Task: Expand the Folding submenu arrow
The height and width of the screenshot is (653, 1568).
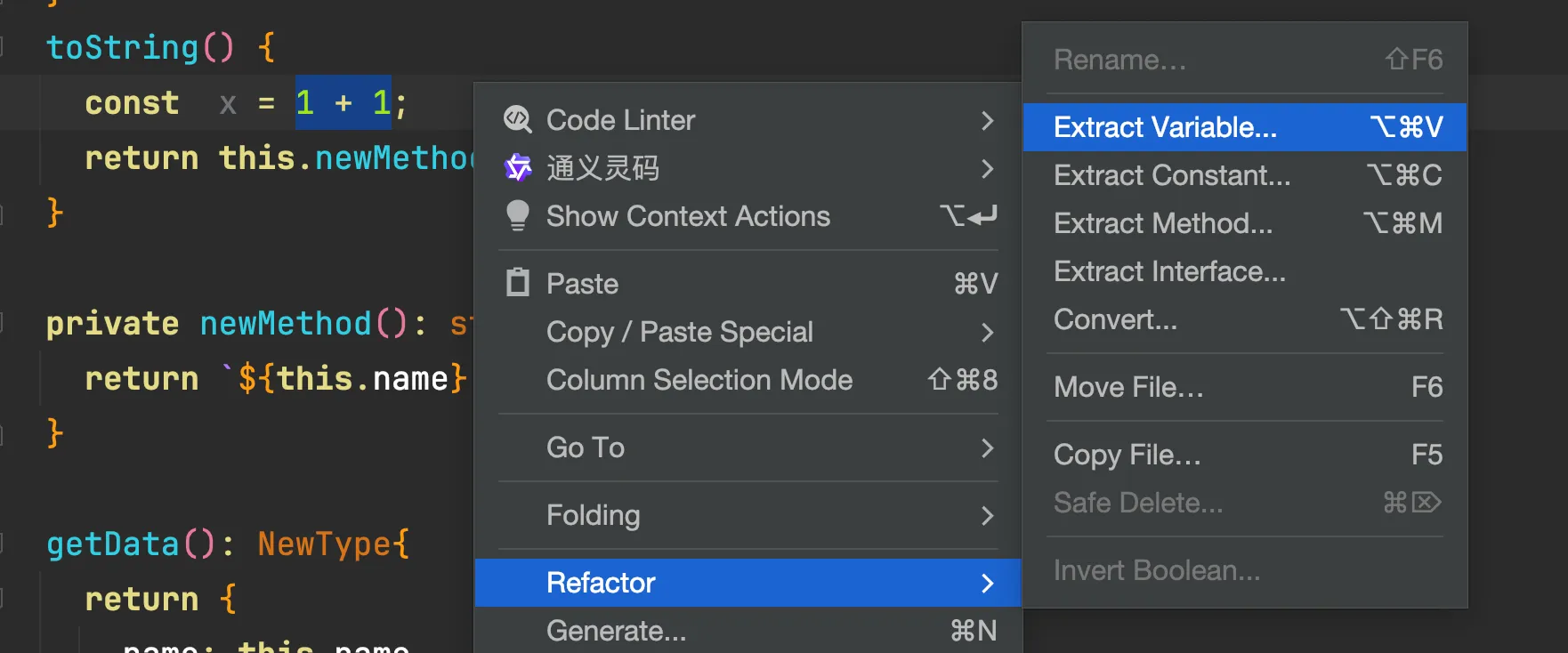Action: pos(987,515)
